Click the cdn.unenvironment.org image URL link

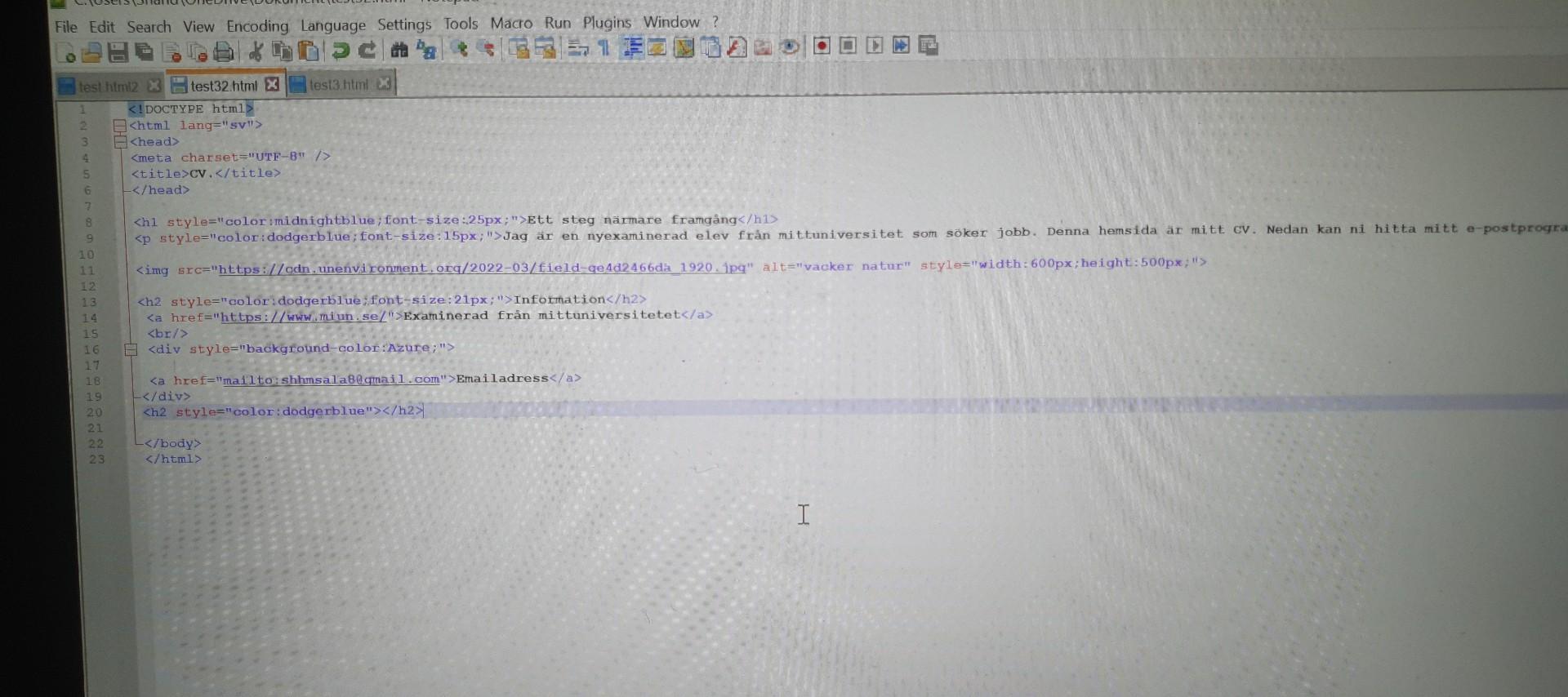click(x=482, y=268)
